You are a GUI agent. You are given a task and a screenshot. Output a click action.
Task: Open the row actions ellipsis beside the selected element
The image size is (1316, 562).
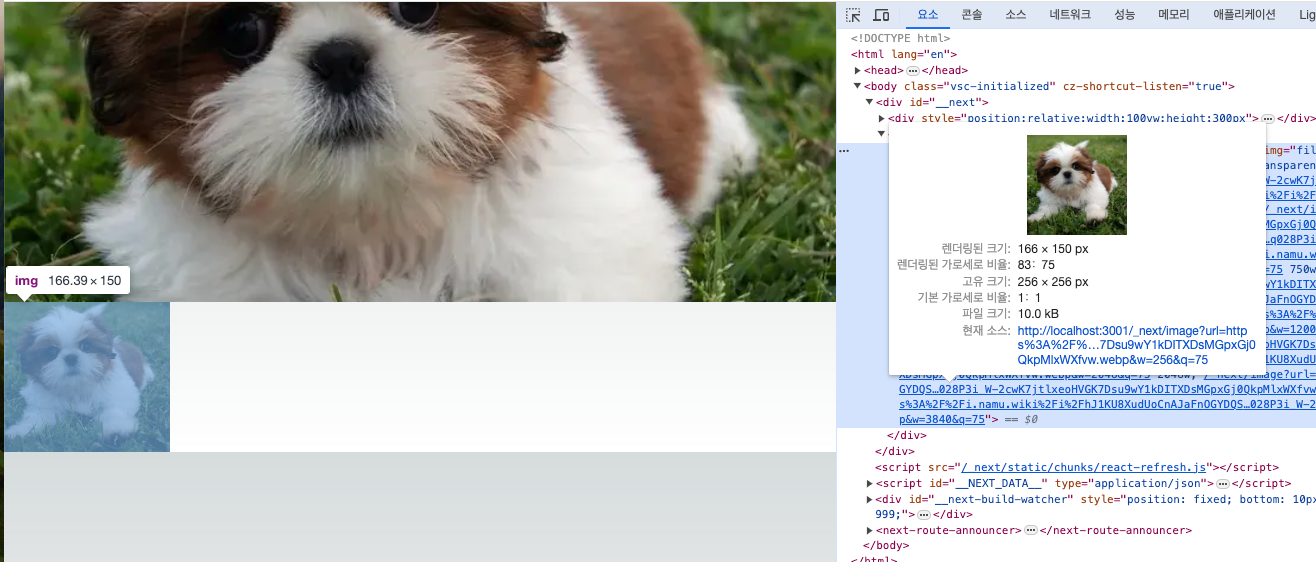(844, 150)
